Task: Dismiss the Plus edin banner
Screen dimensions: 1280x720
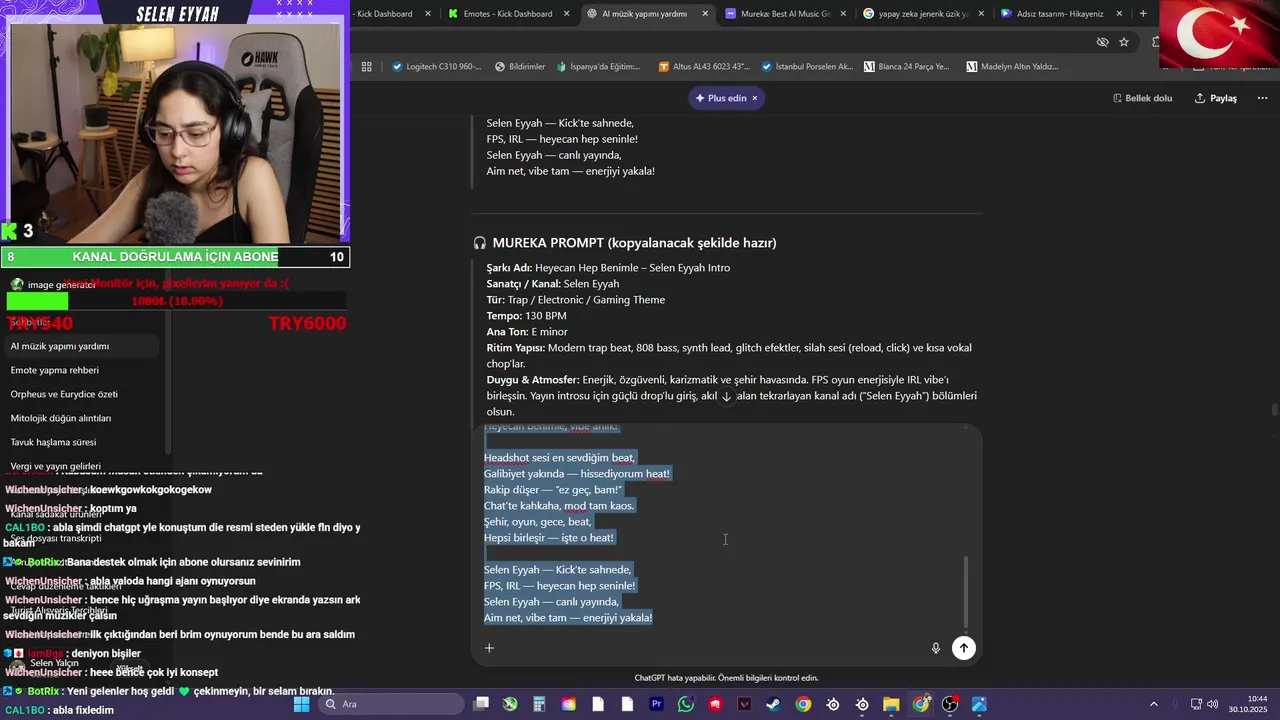Action: (755, 98)
